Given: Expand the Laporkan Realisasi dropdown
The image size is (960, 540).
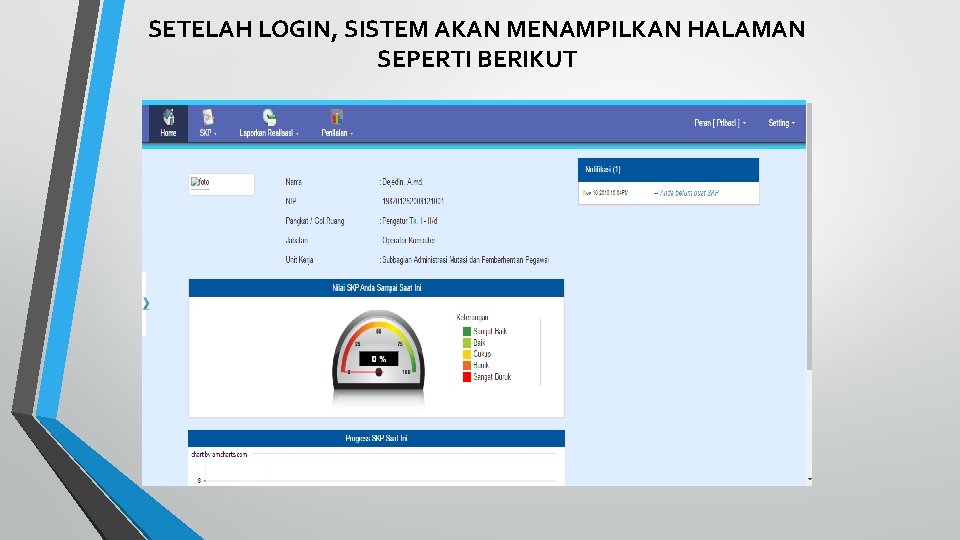Looking at the screenshot, I should point(269,133).
